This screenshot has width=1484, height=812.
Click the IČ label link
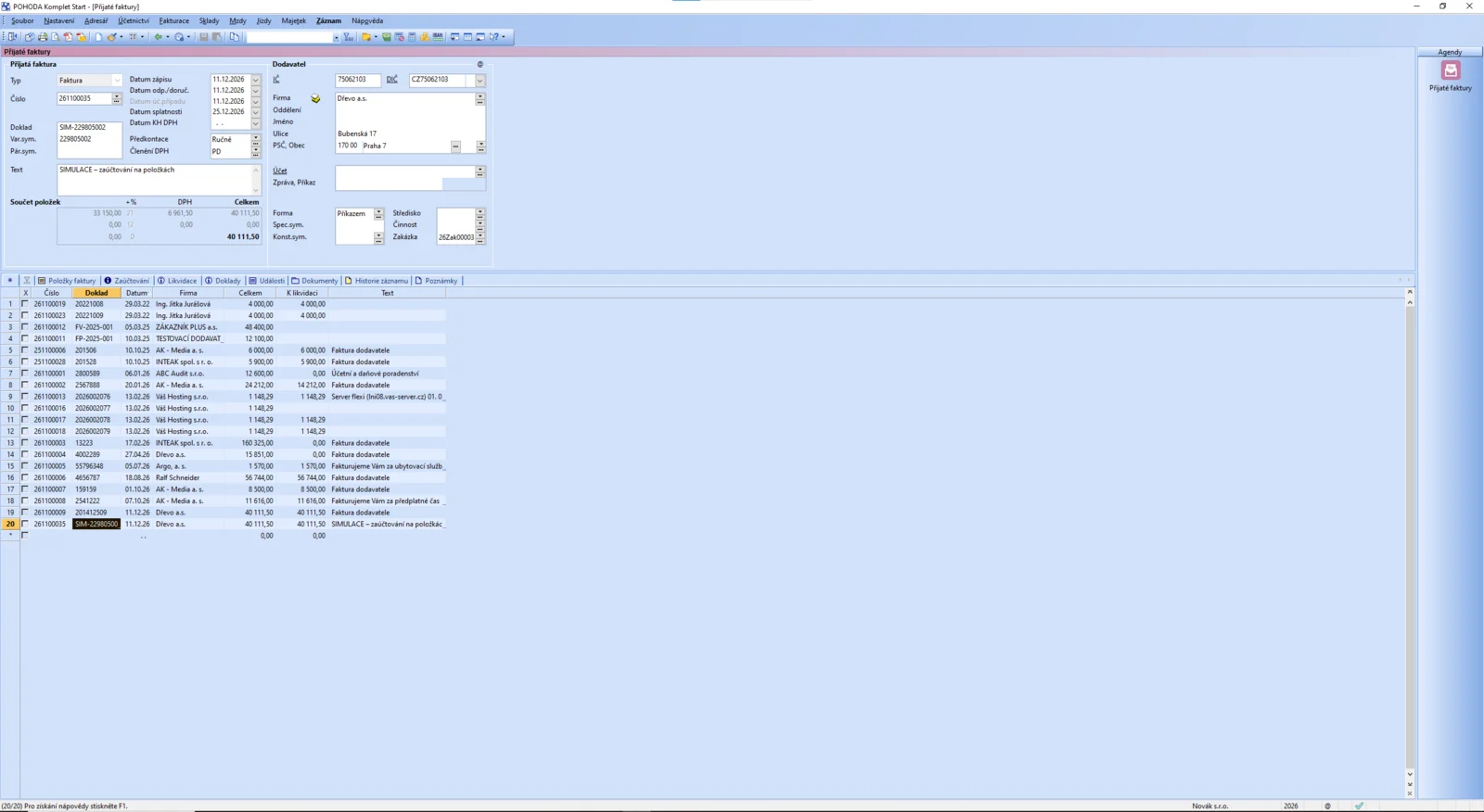(x=276, y=80)
